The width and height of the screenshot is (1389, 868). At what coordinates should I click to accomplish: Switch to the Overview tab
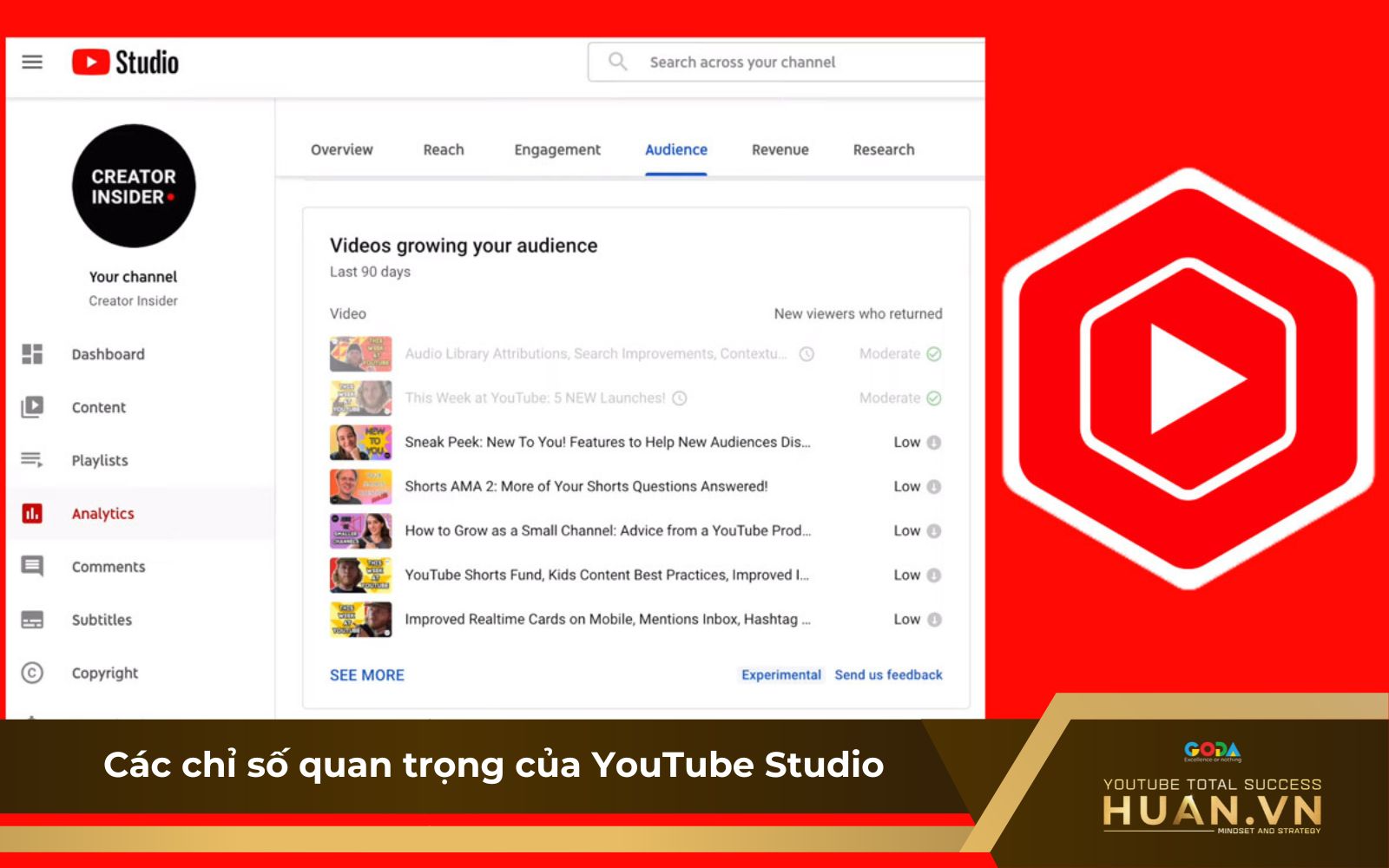pos(342,149)
